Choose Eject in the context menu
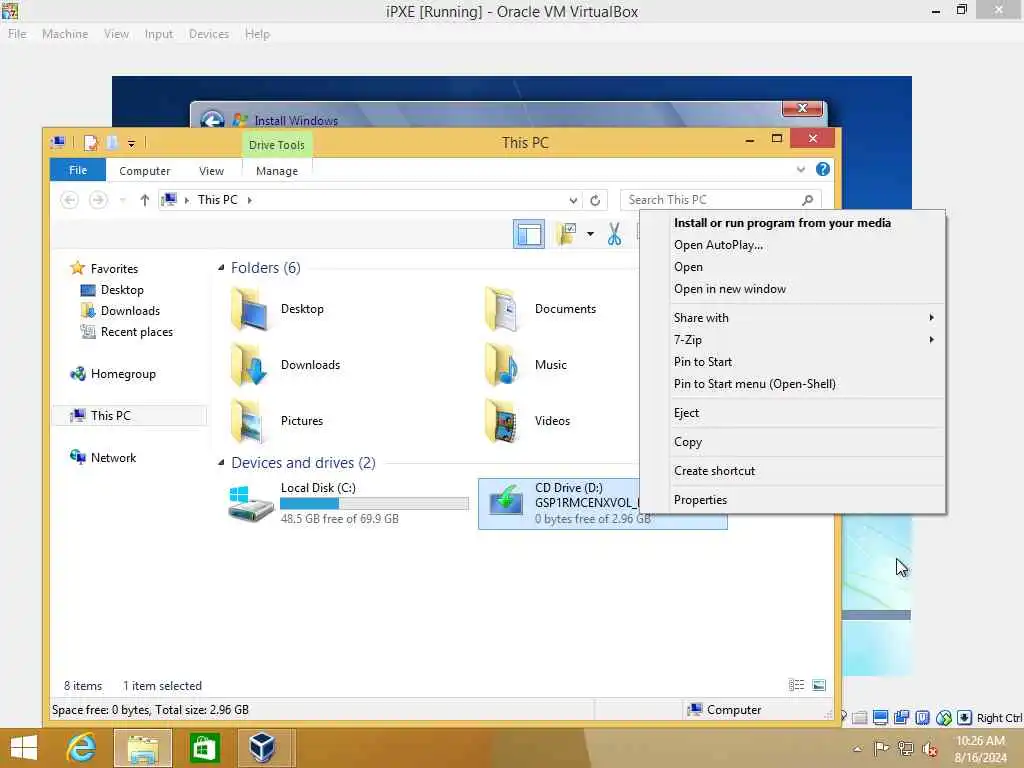The width and height of the screenshot is (1024, 768). 686,413
